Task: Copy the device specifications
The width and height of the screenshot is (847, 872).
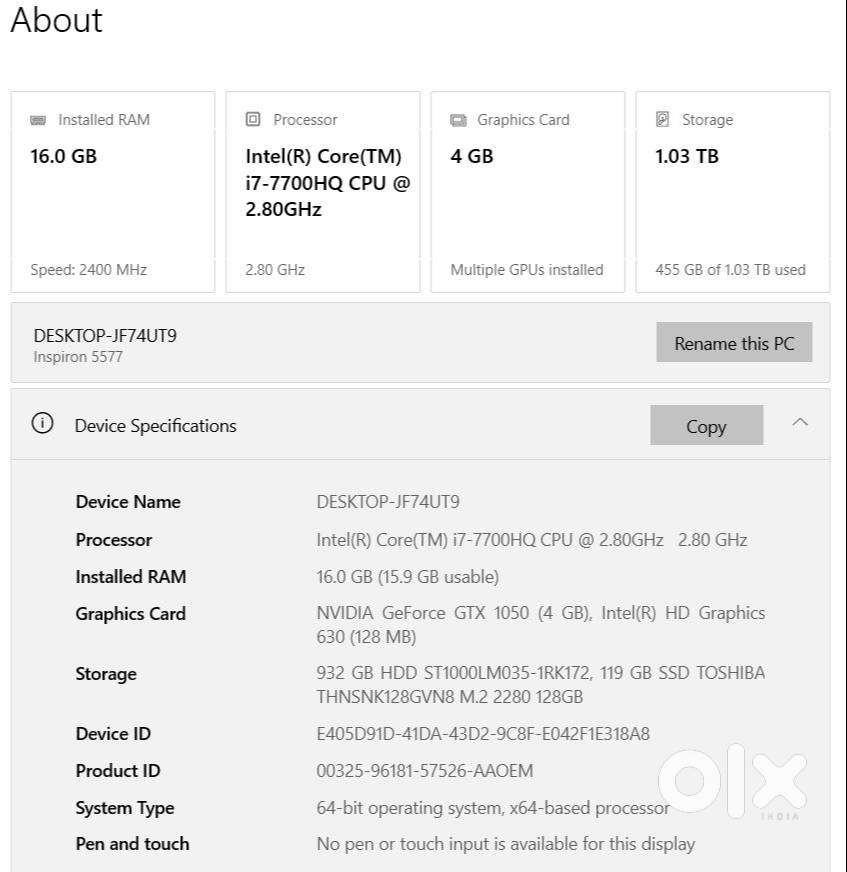Action: (x=706, y=425)
